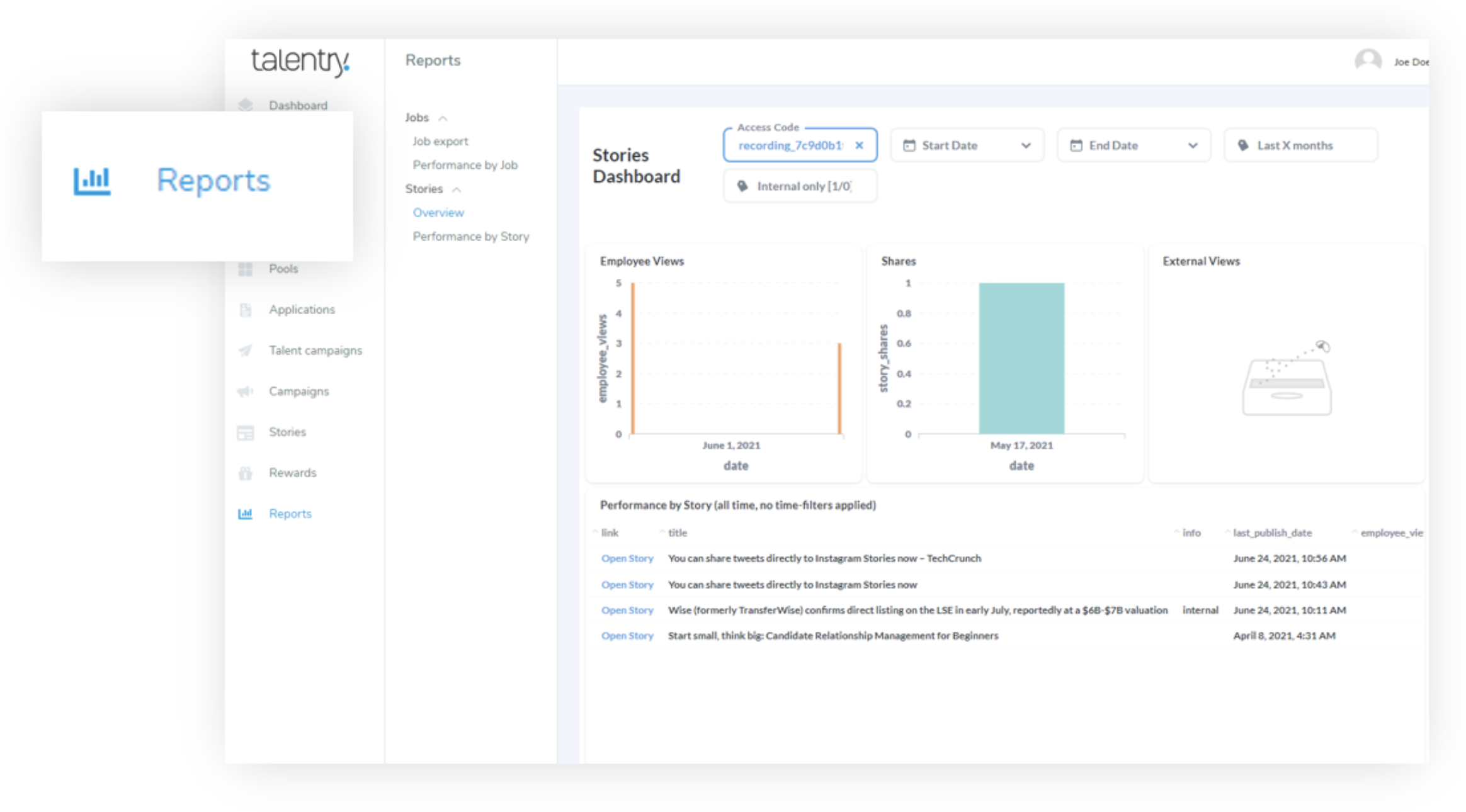Image resolution: width=1466 pixels, height=812 pixels.
Task: Clear the Access Code recording value
Action: (x=859, y=145)
